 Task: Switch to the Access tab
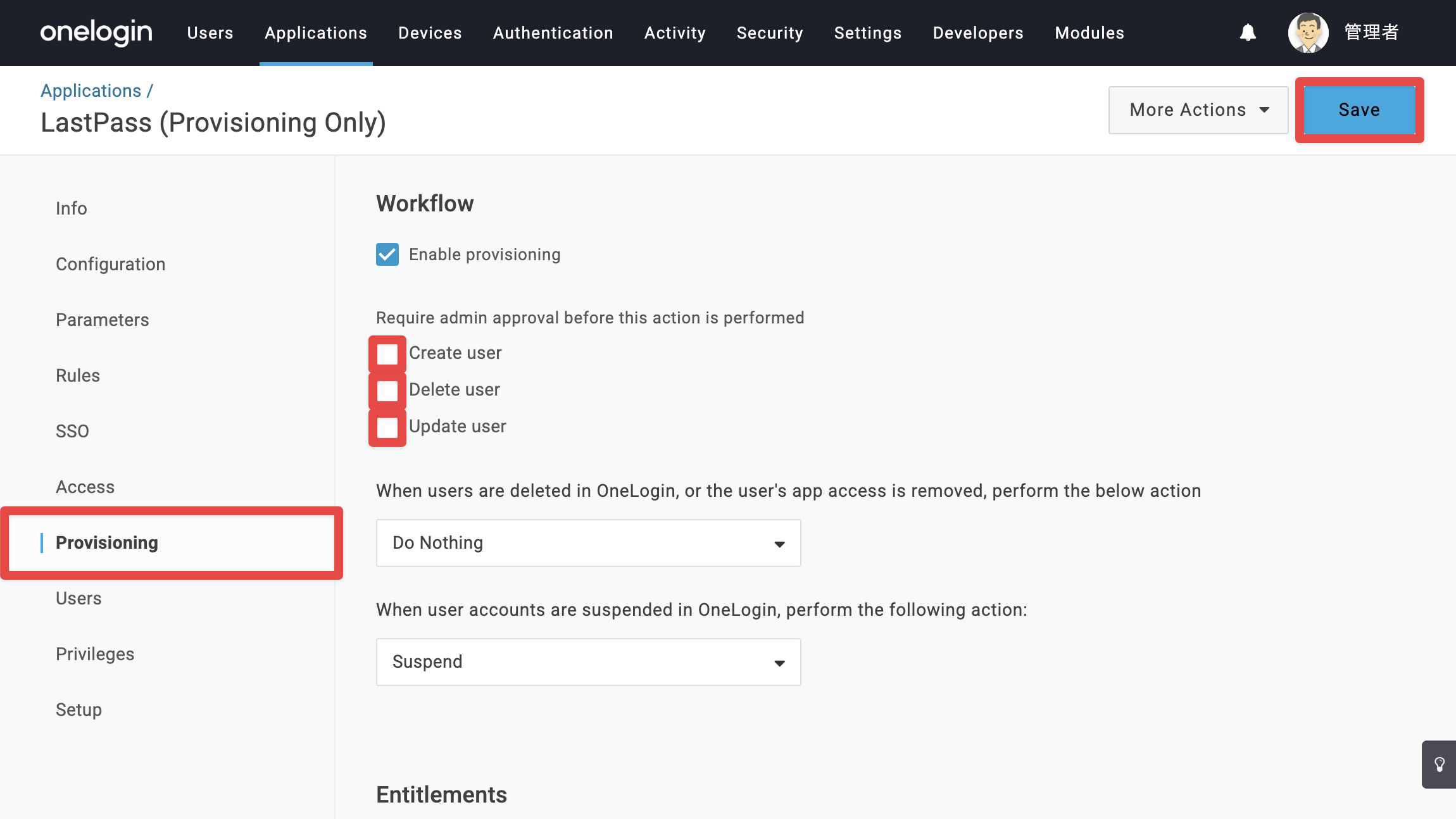[85, 487]
